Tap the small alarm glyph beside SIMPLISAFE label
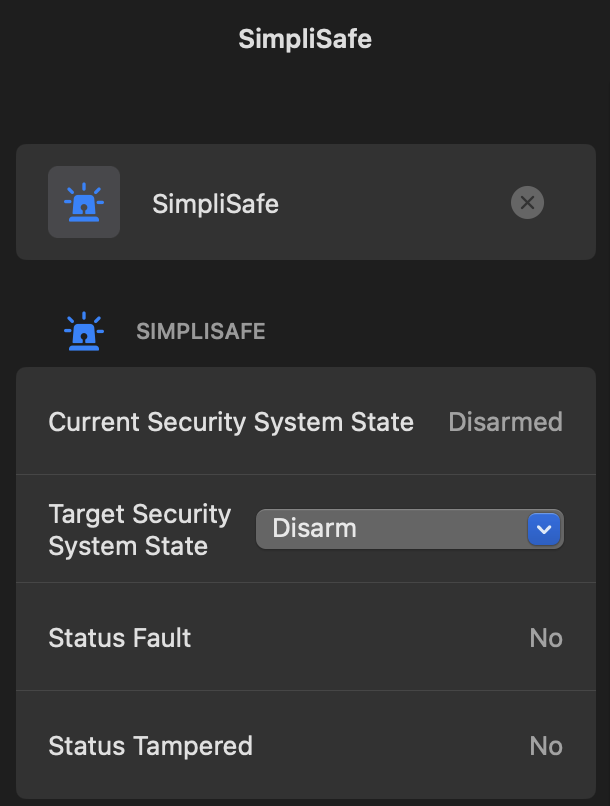 84,330
